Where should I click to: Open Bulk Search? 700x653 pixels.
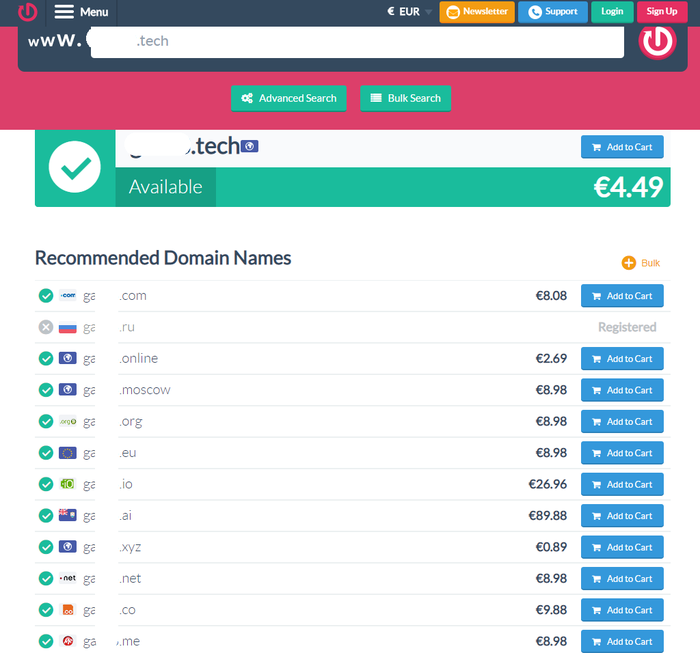click(405, 98)
